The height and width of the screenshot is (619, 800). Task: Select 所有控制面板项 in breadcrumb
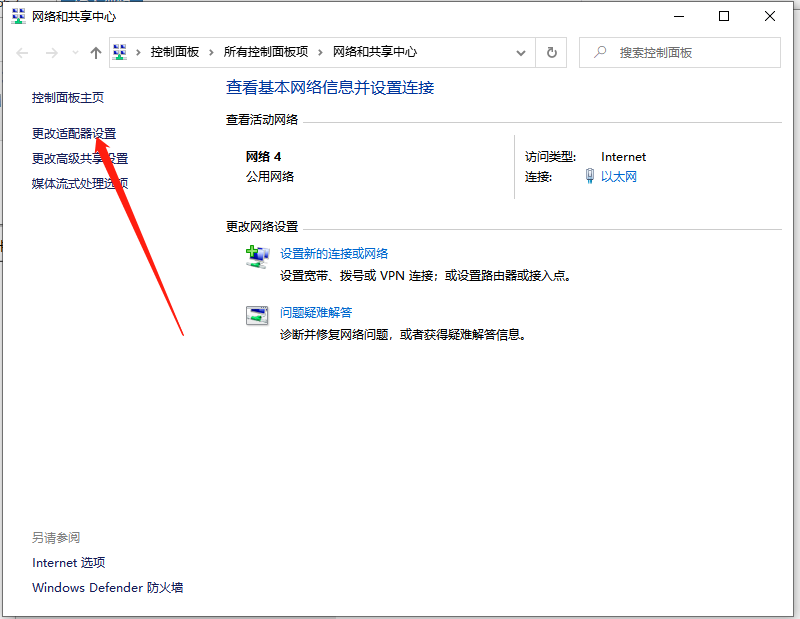(266, 52)
